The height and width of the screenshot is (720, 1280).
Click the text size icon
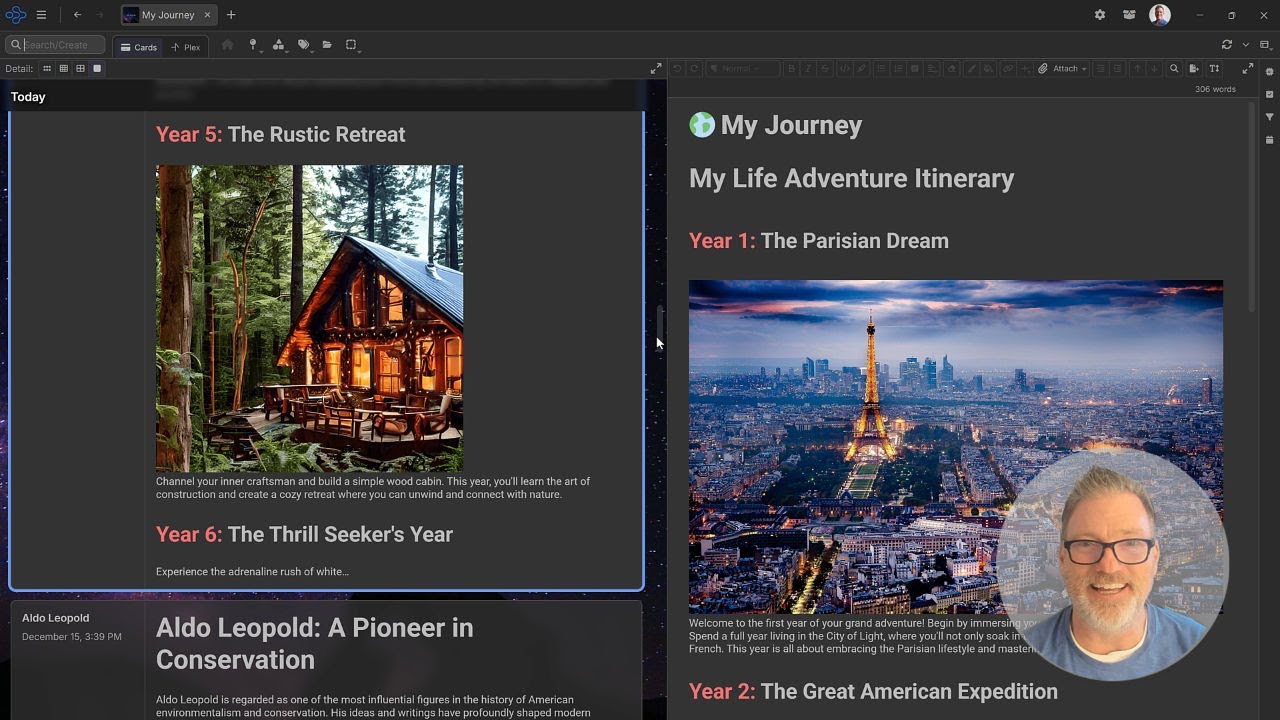pos(1214,69)
